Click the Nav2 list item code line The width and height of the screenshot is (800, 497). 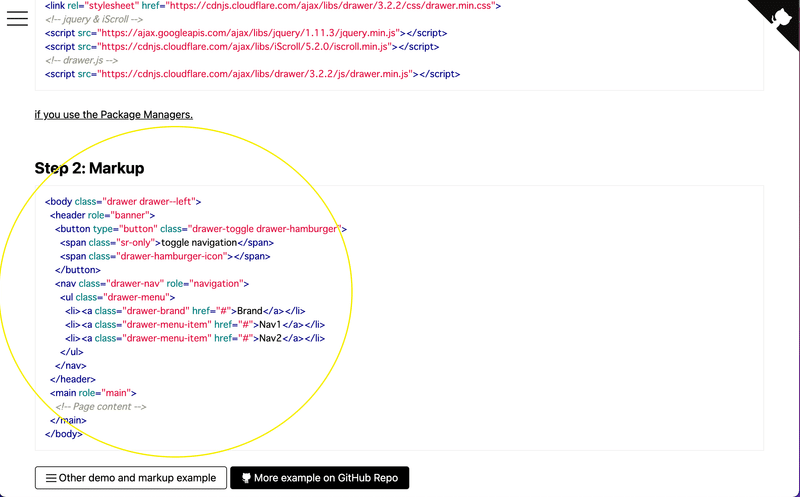pos(195,338)
